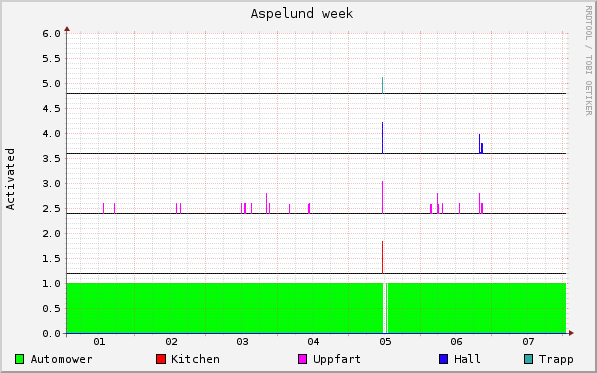Click the y-axis value 1.0
Viewport: 597px width, 373px height.
[x=52, y=284]
